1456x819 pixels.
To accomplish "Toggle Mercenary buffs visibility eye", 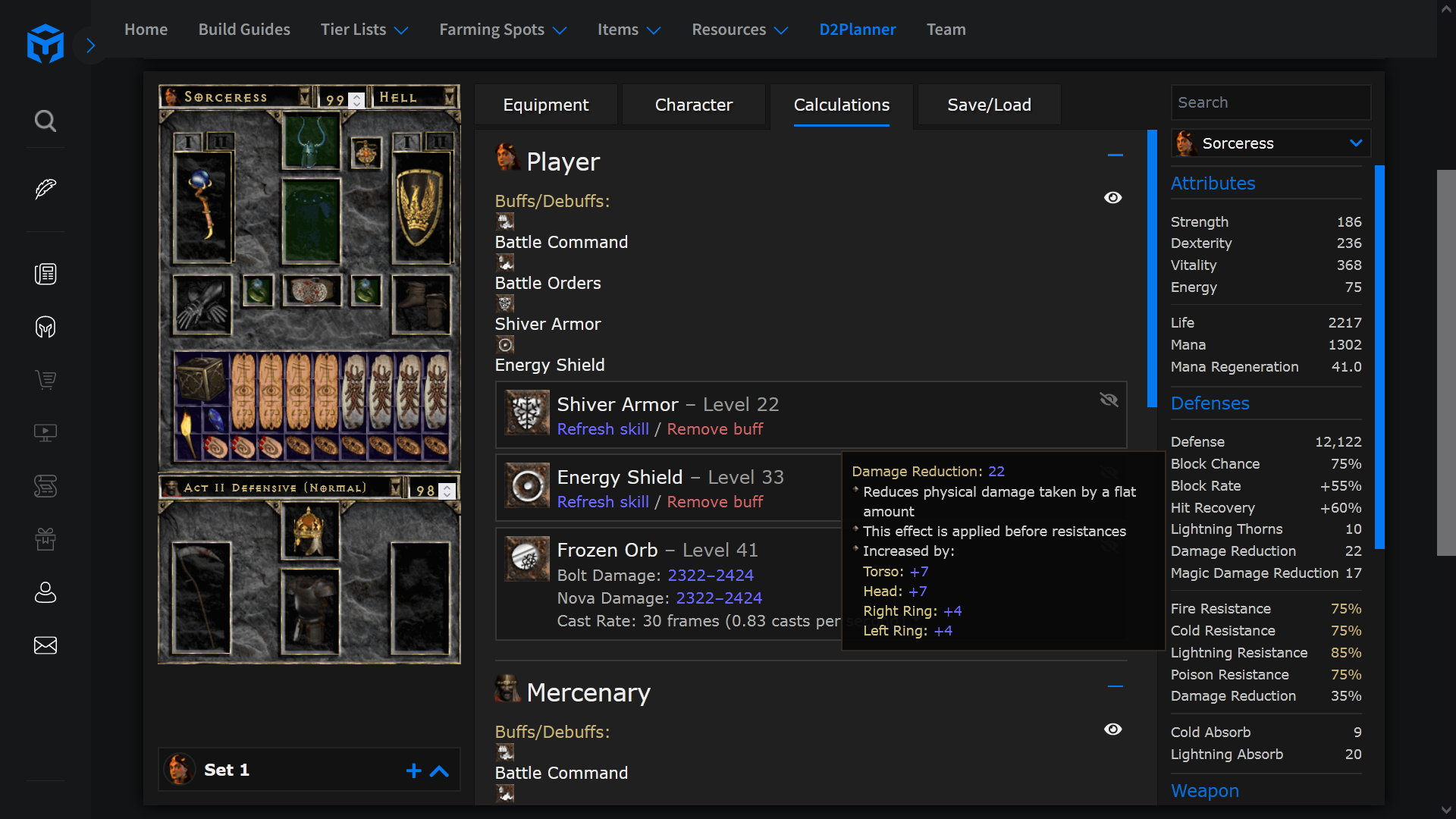I will point(1112,730).
